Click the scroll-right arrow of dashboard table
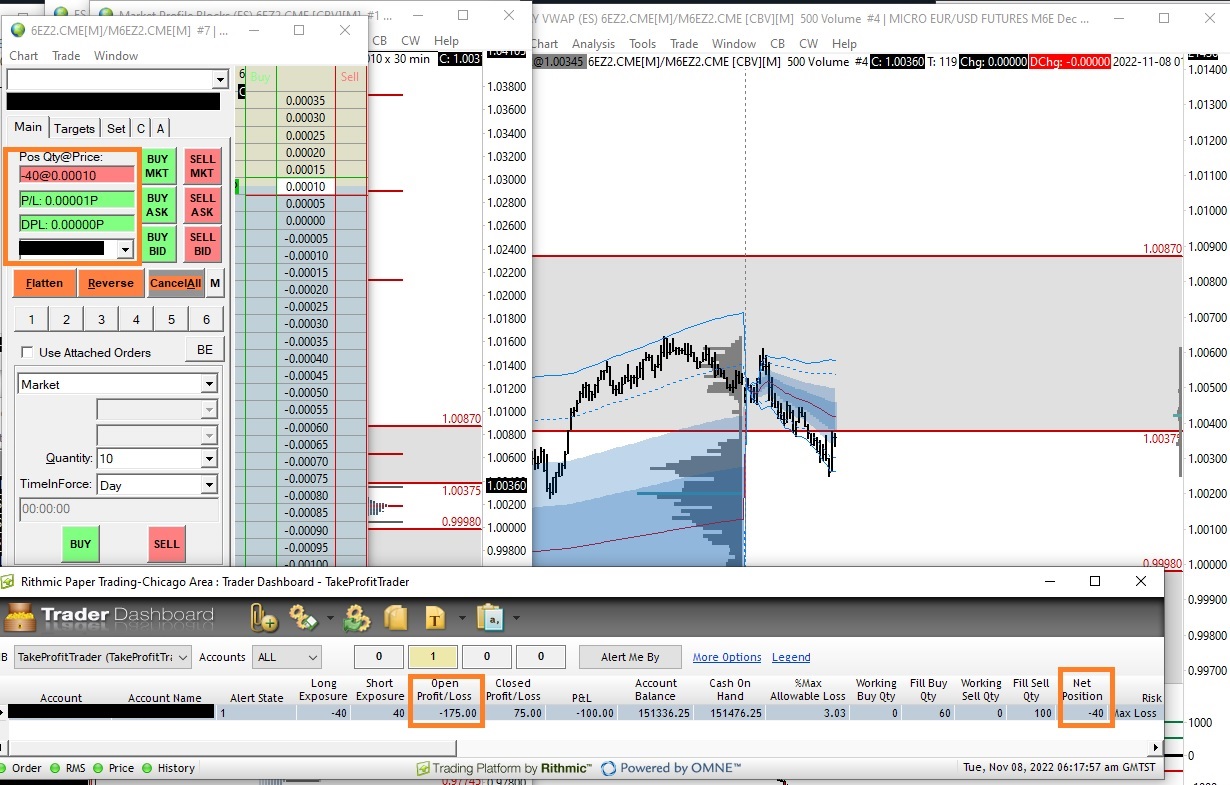This screenshot has width=1230, height=785. (x=1156, y=747)
